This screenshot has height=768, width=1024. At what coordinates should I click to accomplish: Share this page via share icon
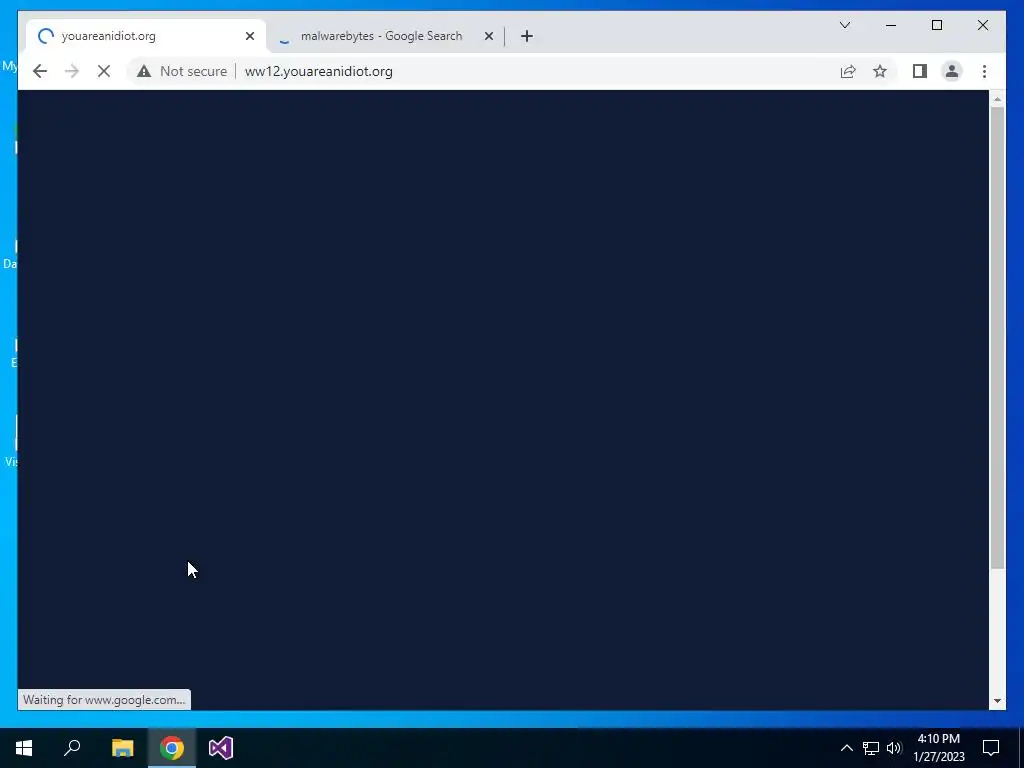(x=848, y=71)
